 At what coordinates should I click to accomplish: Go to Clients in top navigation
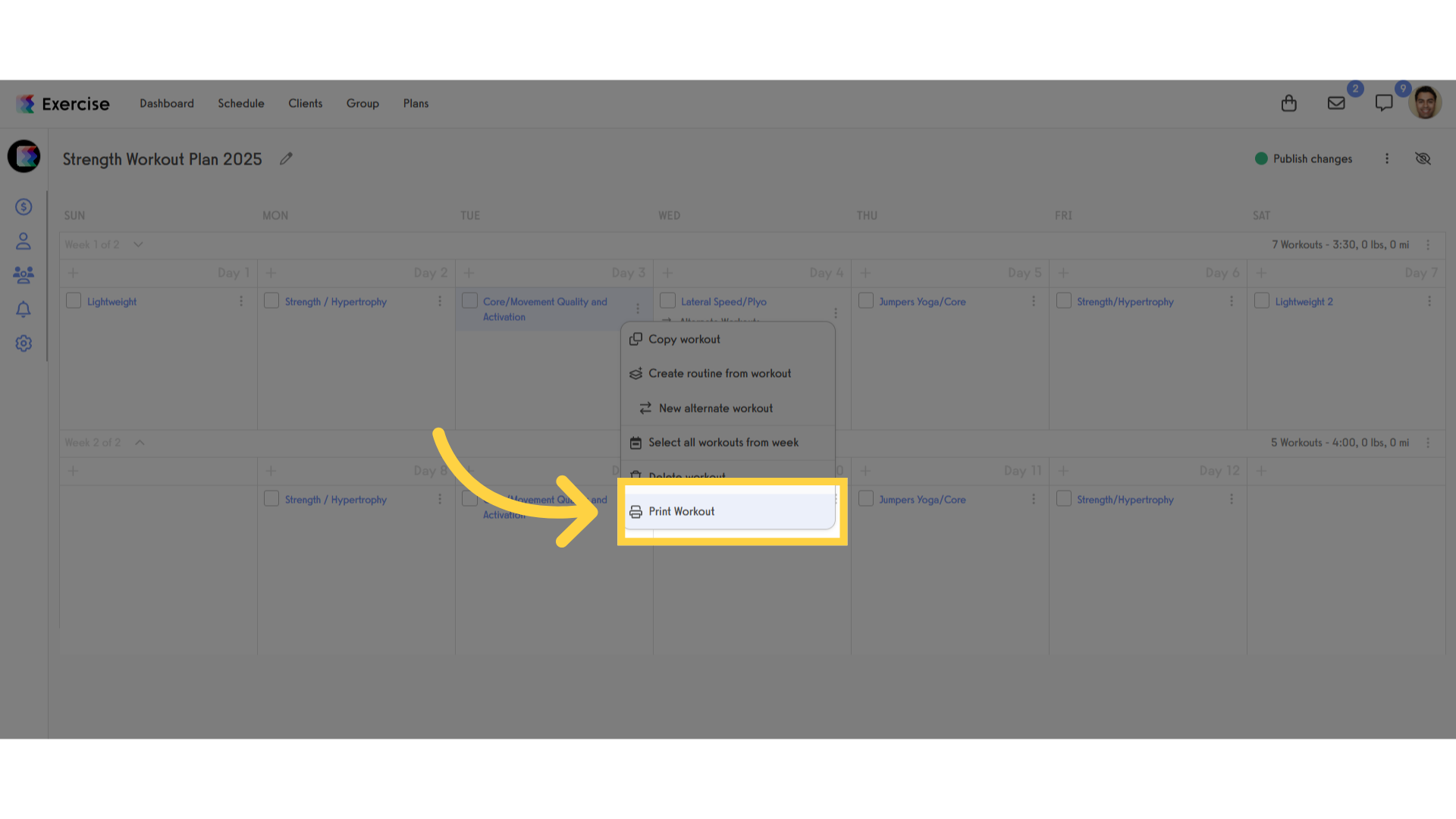pyautogui.click(x=306, y=104)
